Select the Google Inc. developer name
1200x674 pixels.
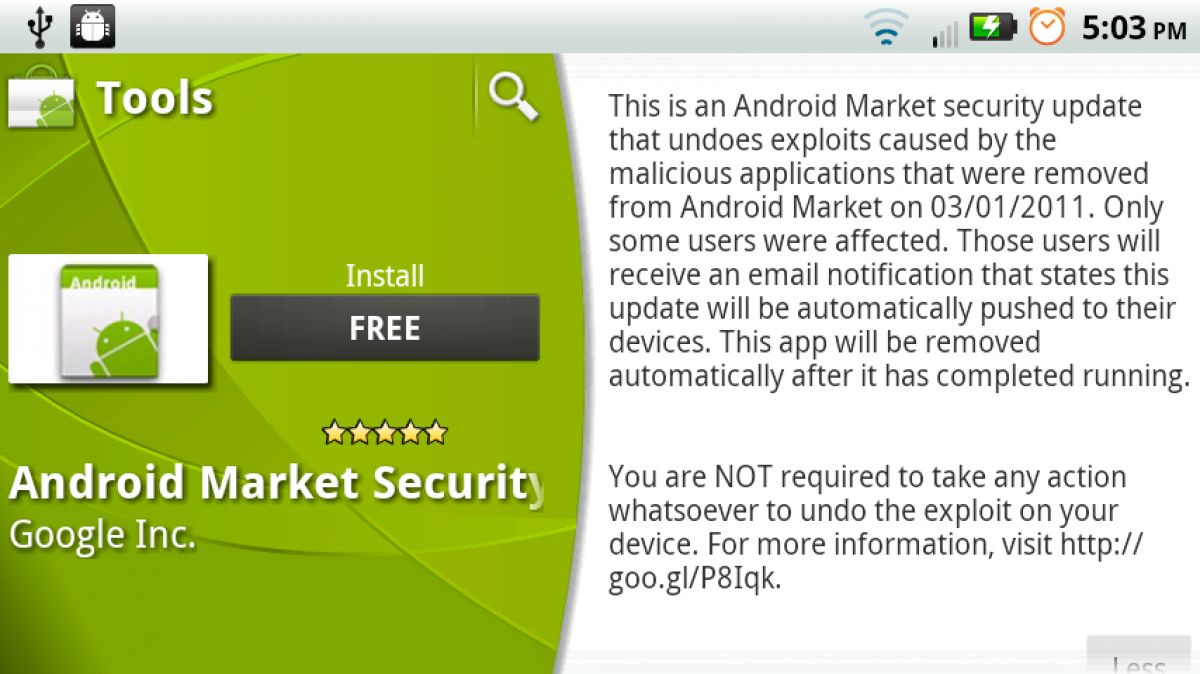tap(103, 535)
